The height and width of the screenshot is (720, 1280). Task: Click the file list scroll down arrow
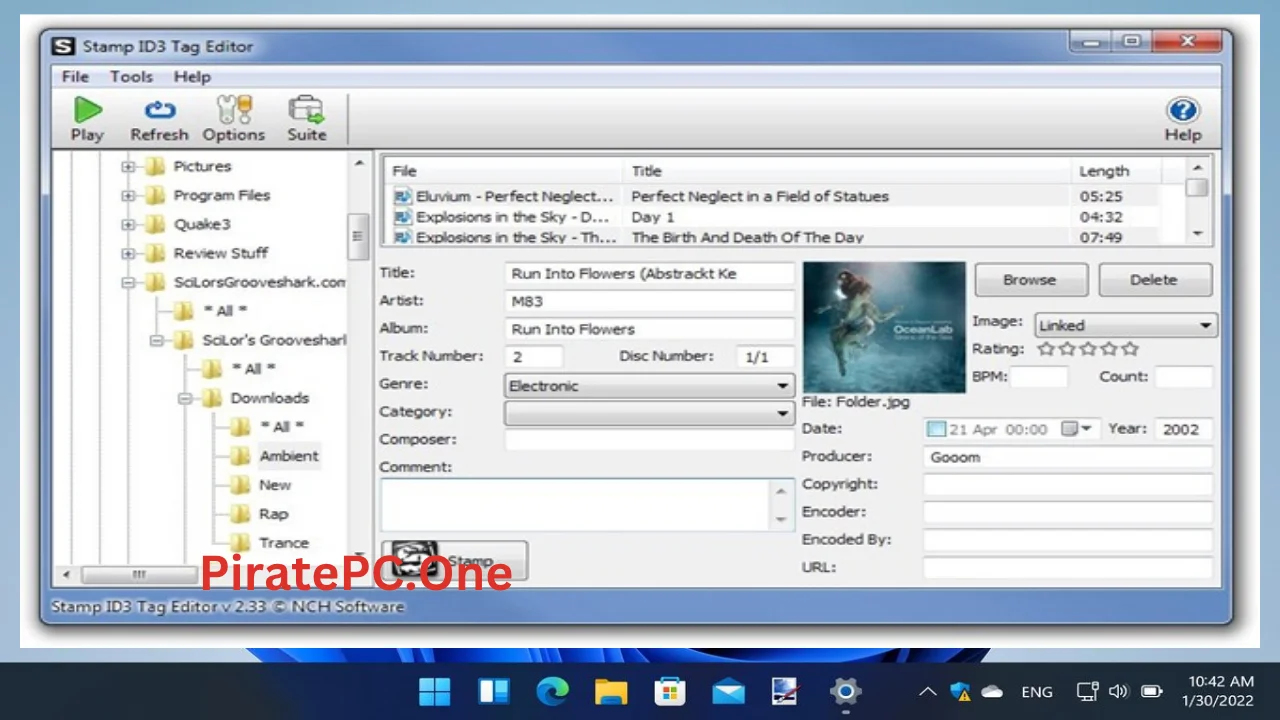[1198, 233]
